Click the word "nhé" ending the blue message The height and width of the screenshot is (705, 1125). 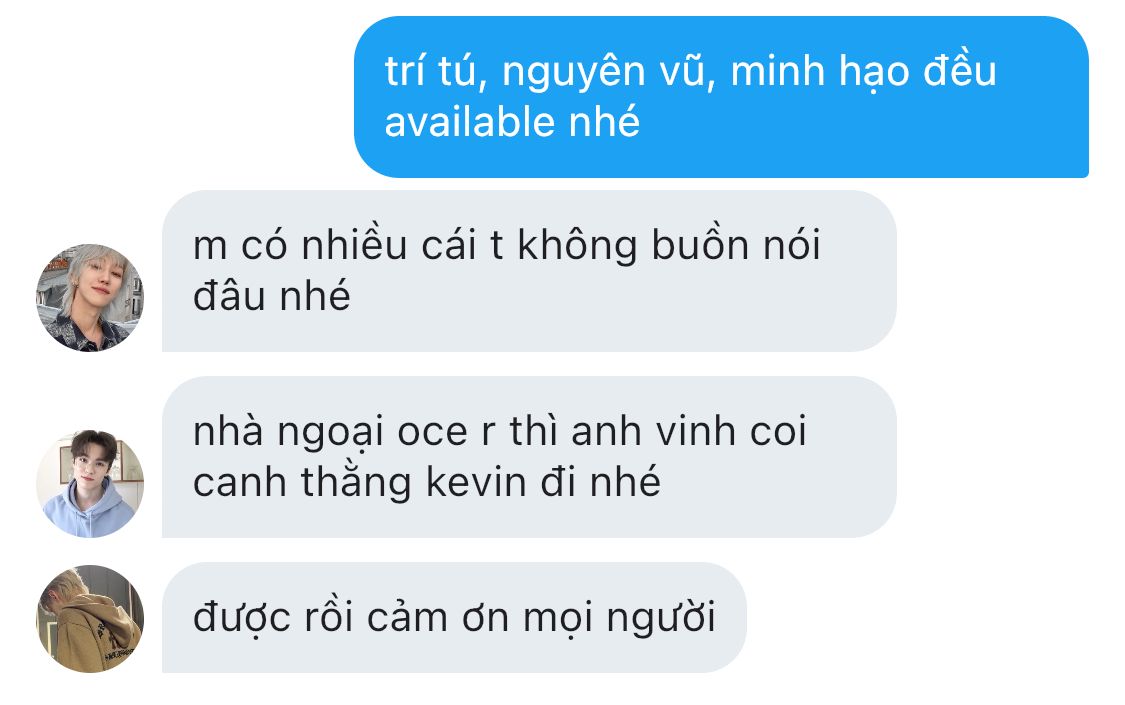604,122
